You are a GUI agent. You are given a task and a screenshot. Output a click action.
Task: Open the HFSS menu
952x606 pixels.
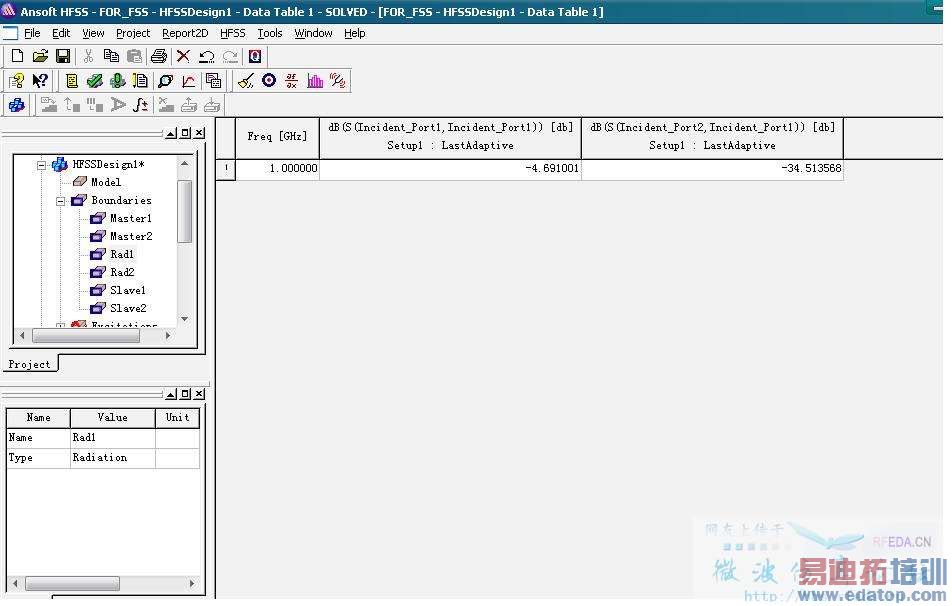click(x=233, y=33)
